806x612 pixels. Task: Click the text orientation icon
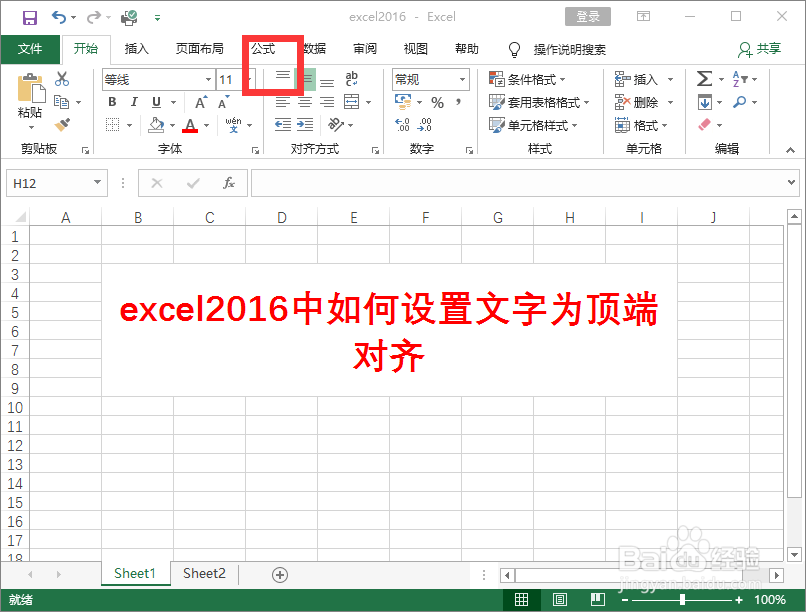tap(336, 124)
